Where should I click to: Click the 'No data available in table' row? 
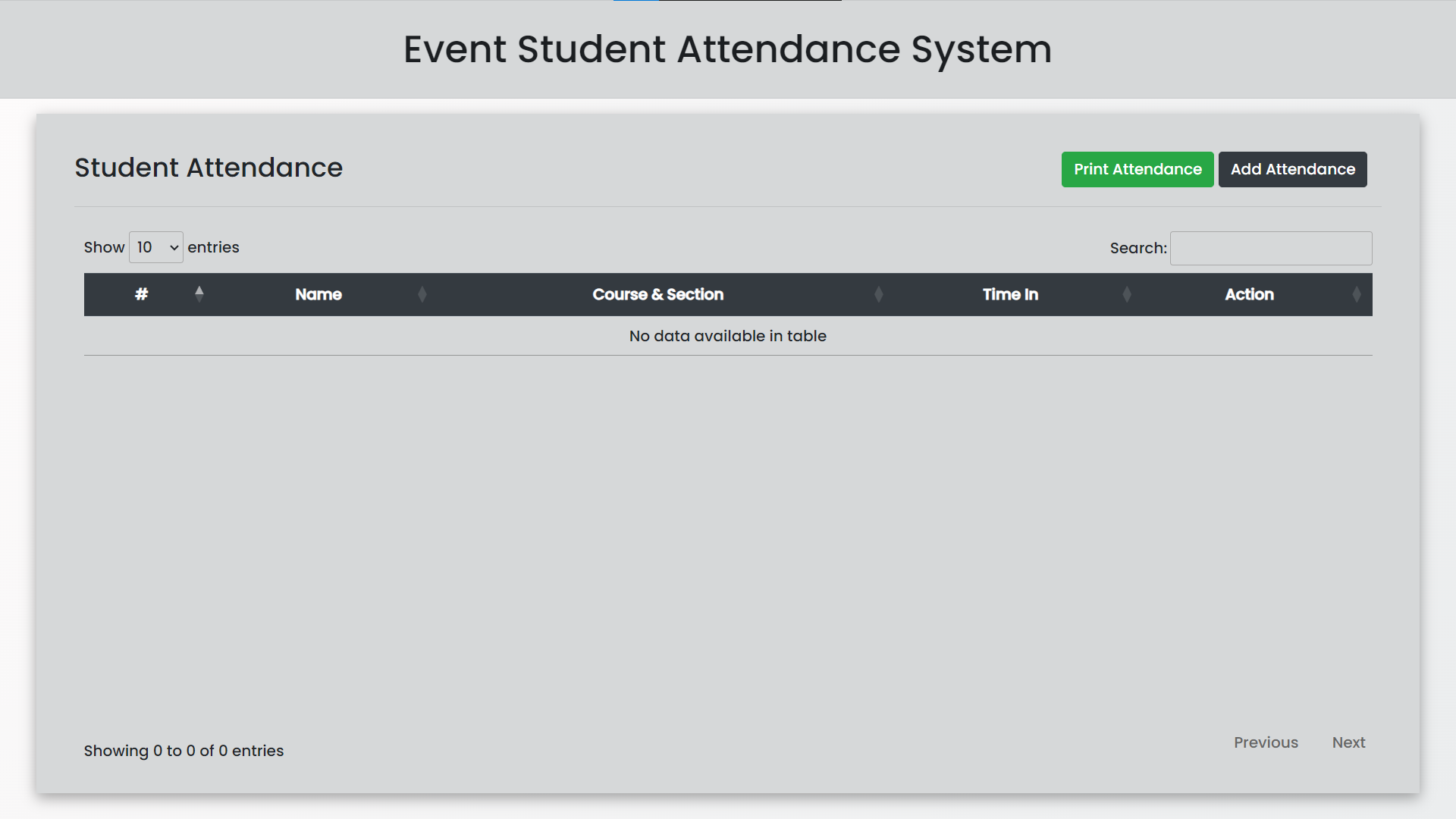pyautogui.click(x=728, y=336)
